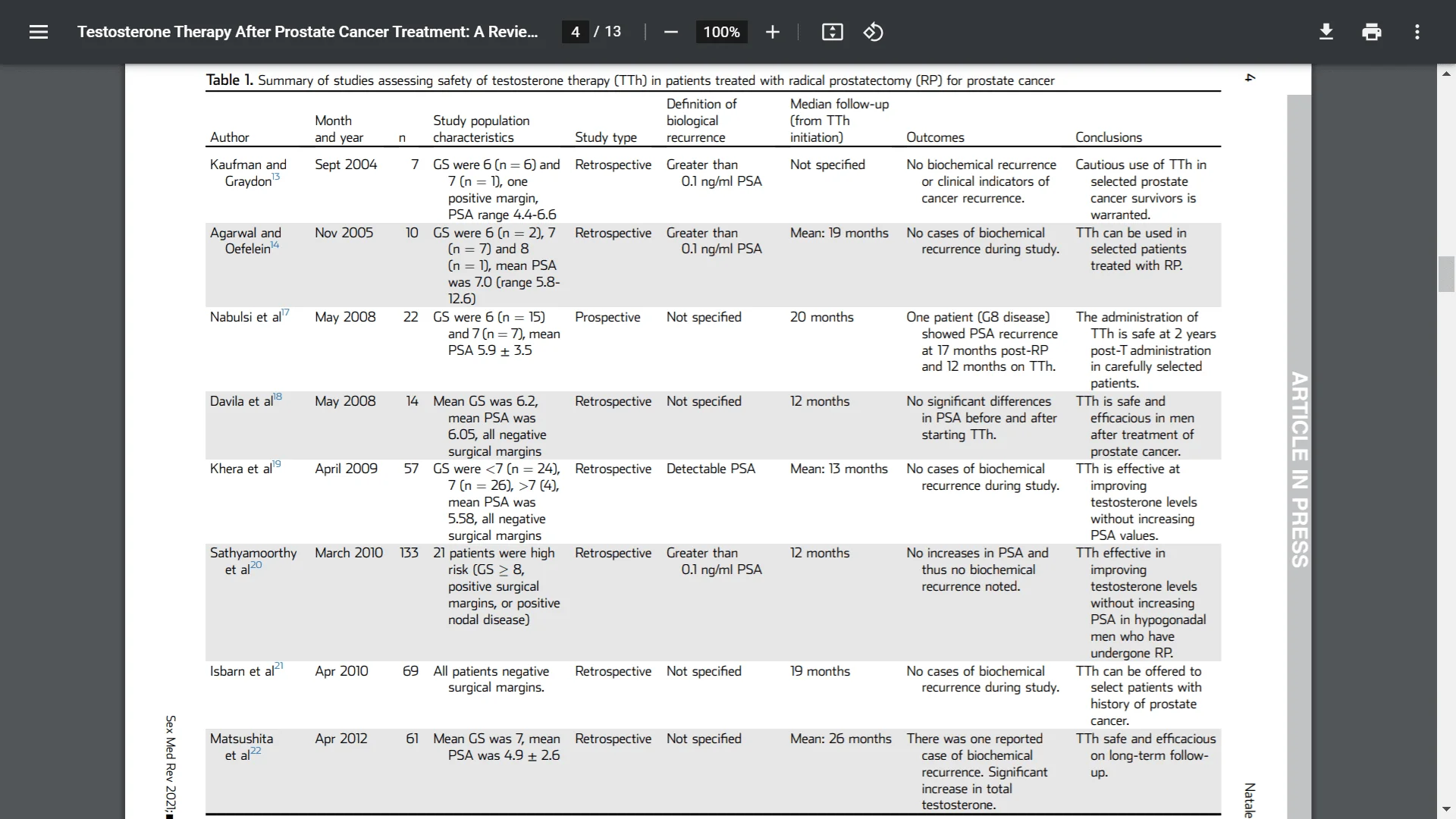Click the n value '133'
Viewport: 1456px width, 819px height.
409,553
